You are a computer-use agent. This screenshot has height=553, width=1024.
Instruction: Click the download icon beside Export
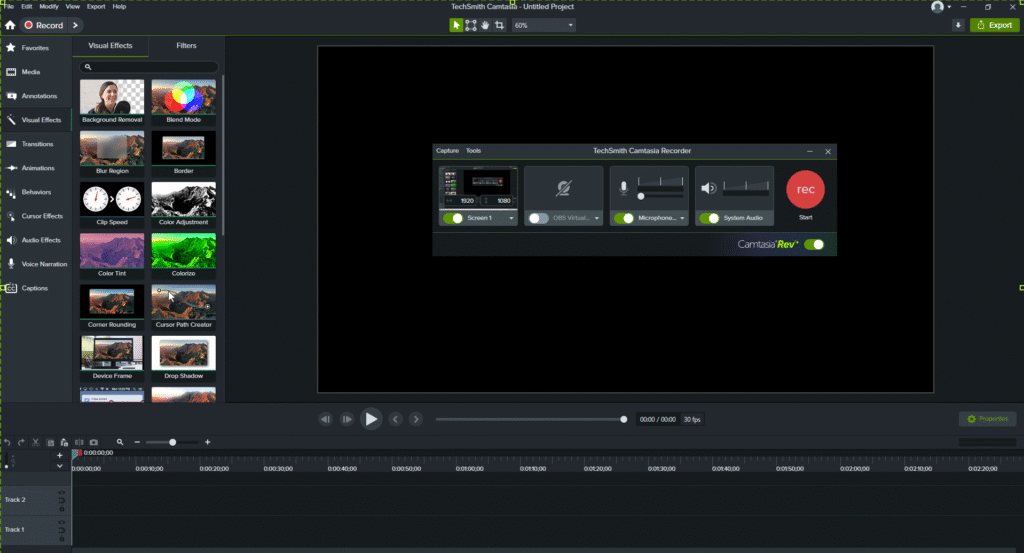pos(958,25)
